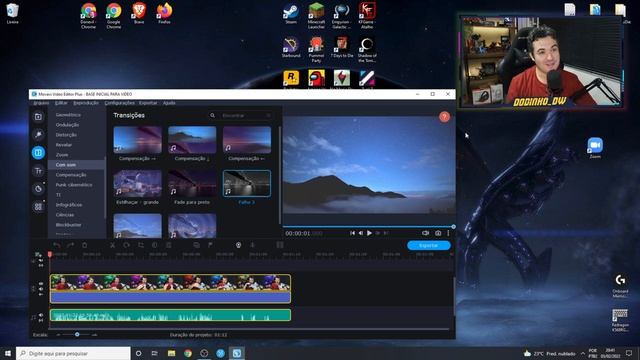640x360 pixels.
Task: Open the Color adjustments icon
Action: click(155, 245)
